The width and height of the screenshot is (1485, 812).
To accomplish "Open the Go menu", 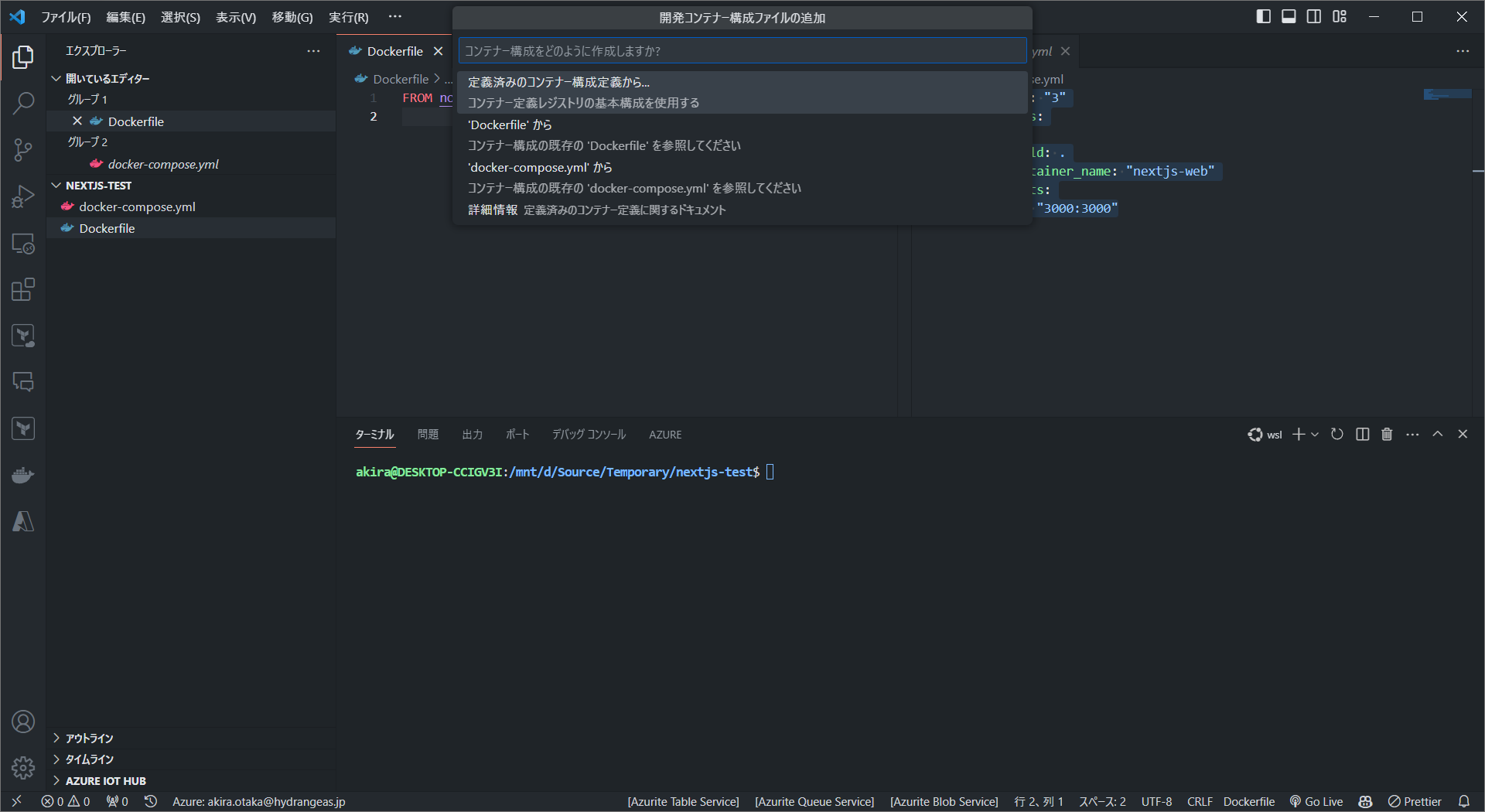I will (292, 17).
